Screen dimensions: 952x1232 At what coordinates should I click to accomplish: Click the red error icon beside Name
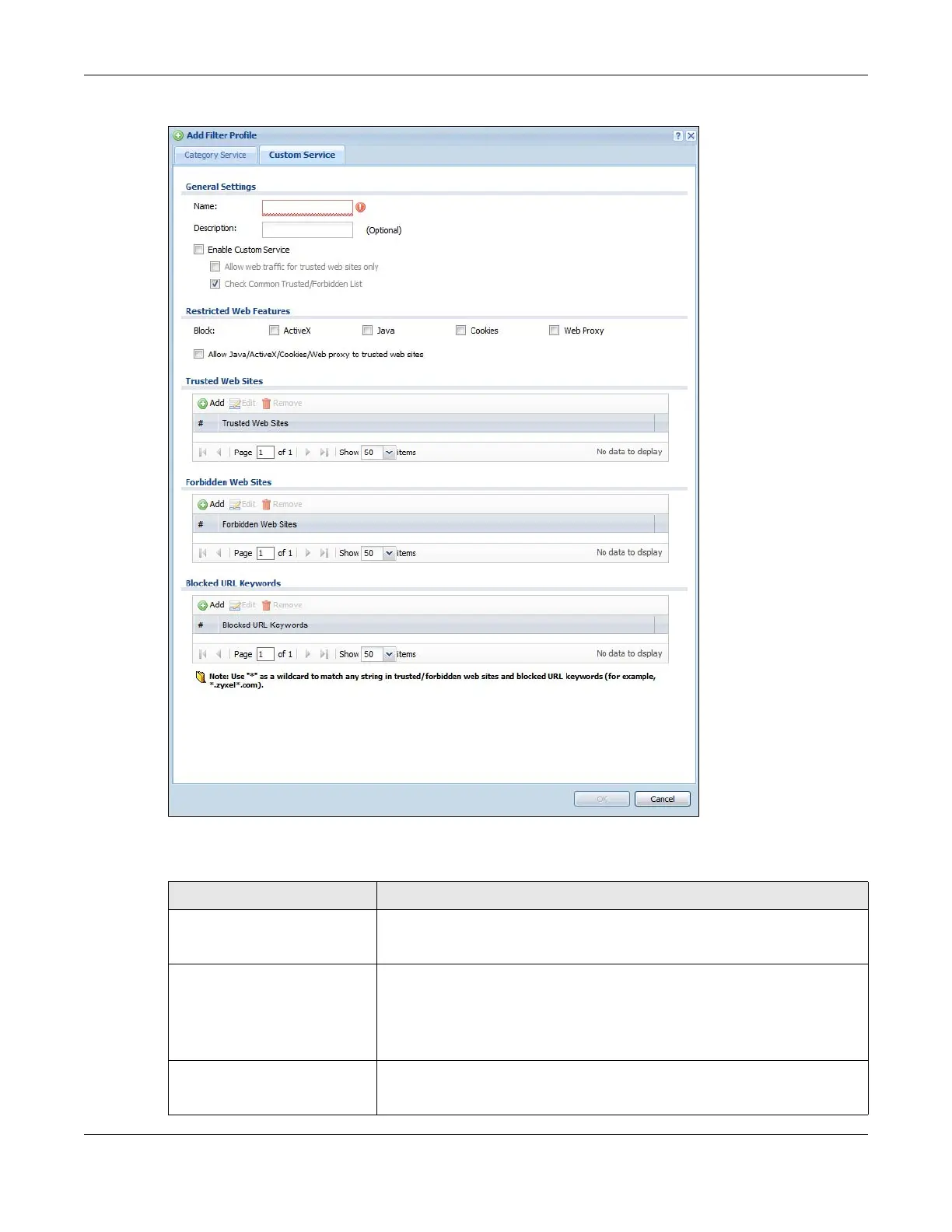(361, 208)
